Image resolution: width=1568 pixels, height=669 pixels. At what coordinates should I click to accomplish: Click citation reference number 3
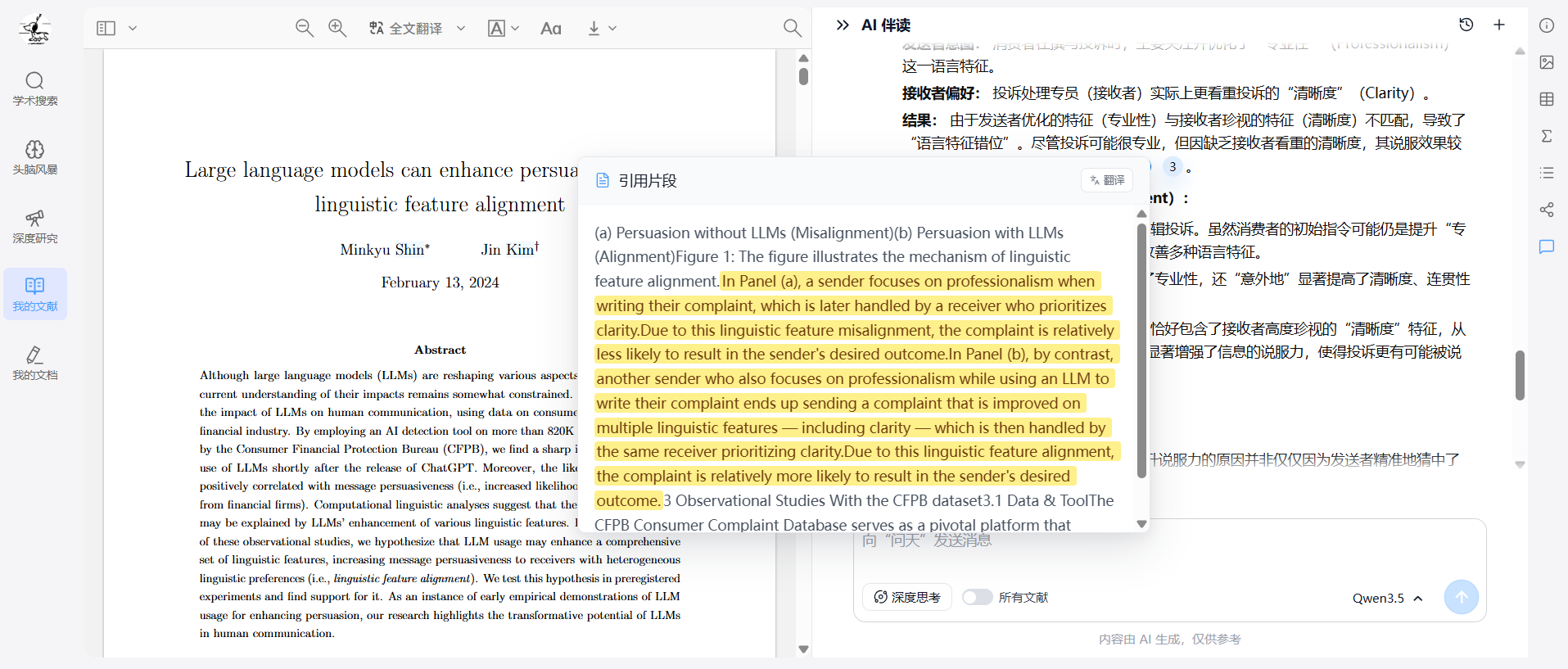click(1173, 167)
